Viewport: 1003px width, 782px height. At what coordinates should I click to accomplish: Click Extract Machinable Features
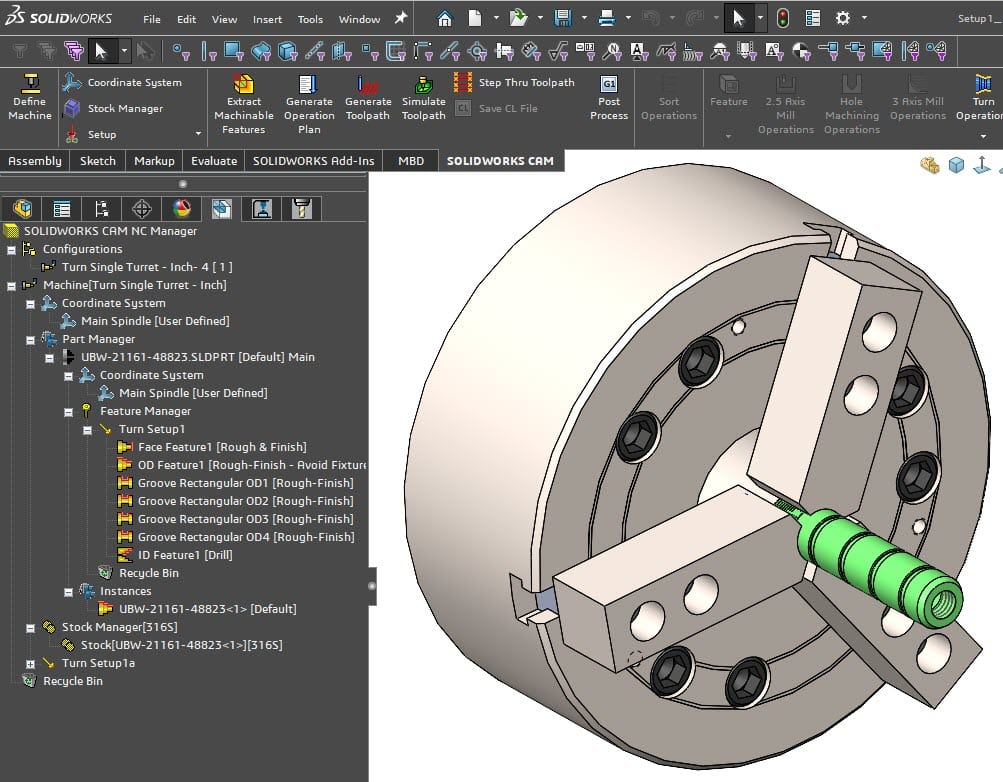pyautogui.click(x=243, y=100)
